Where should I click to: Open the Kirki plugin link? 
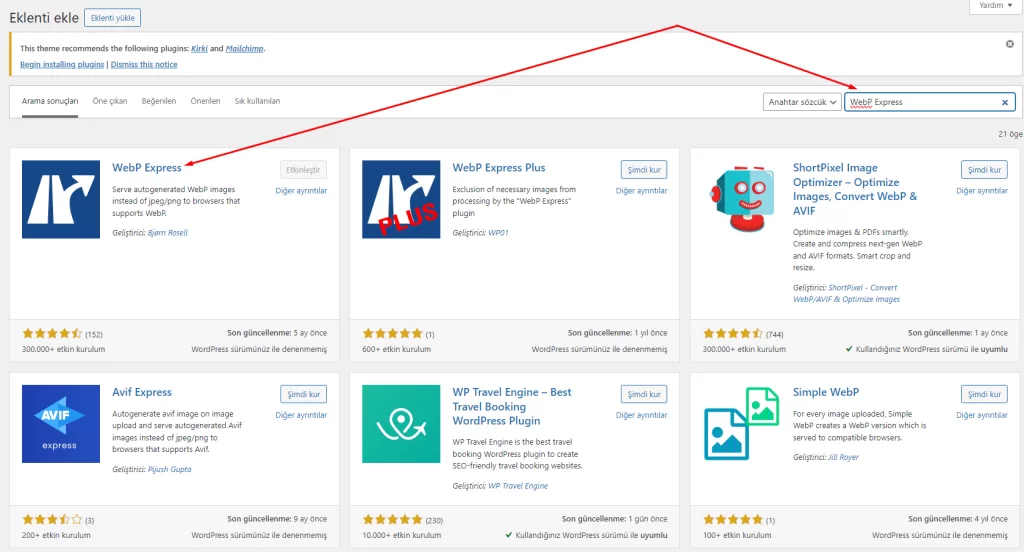(x=199, y=48)
